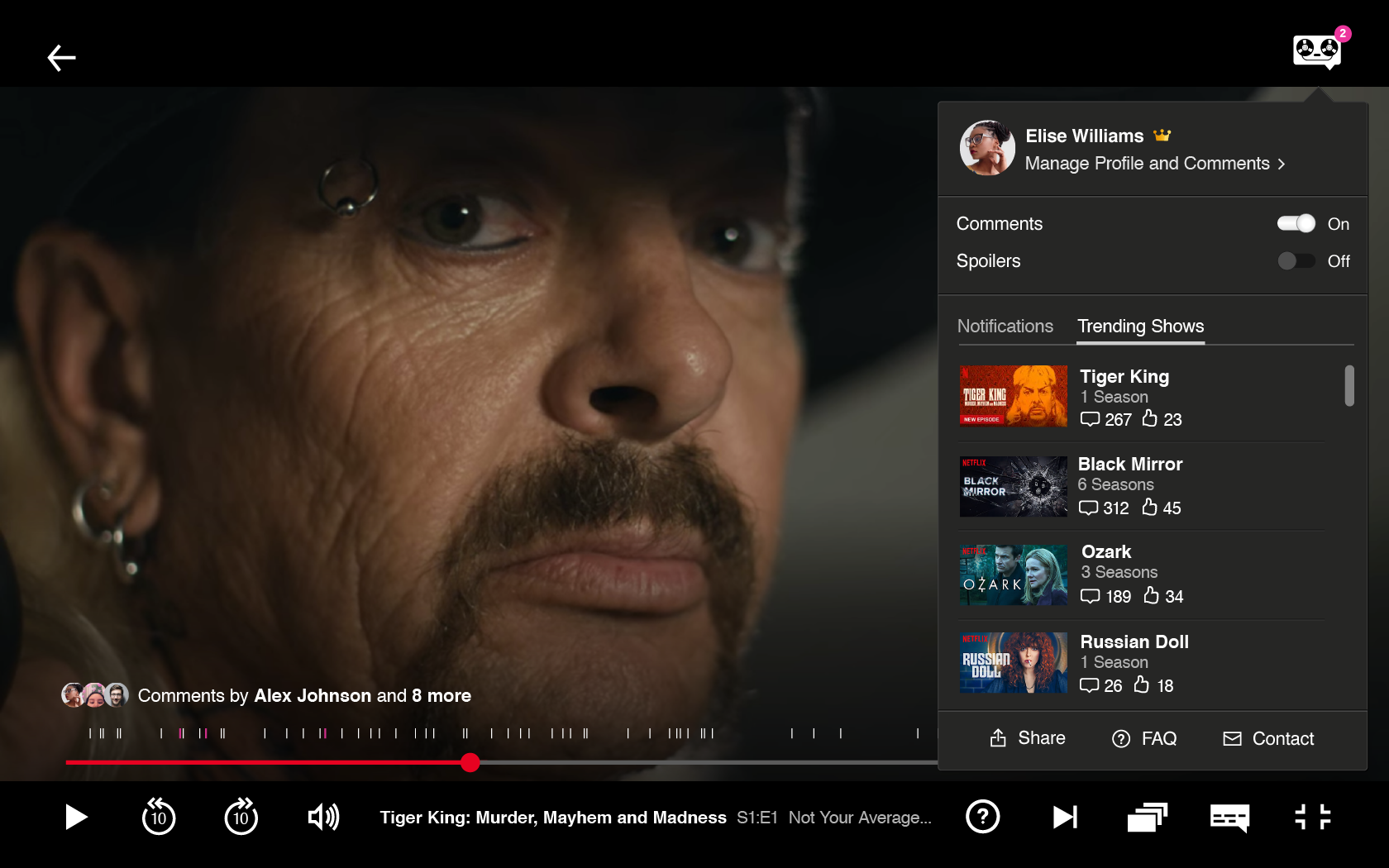This screenshot has width=1389, height=868.
Task: Click the Share icon
Action: (998, 738)
